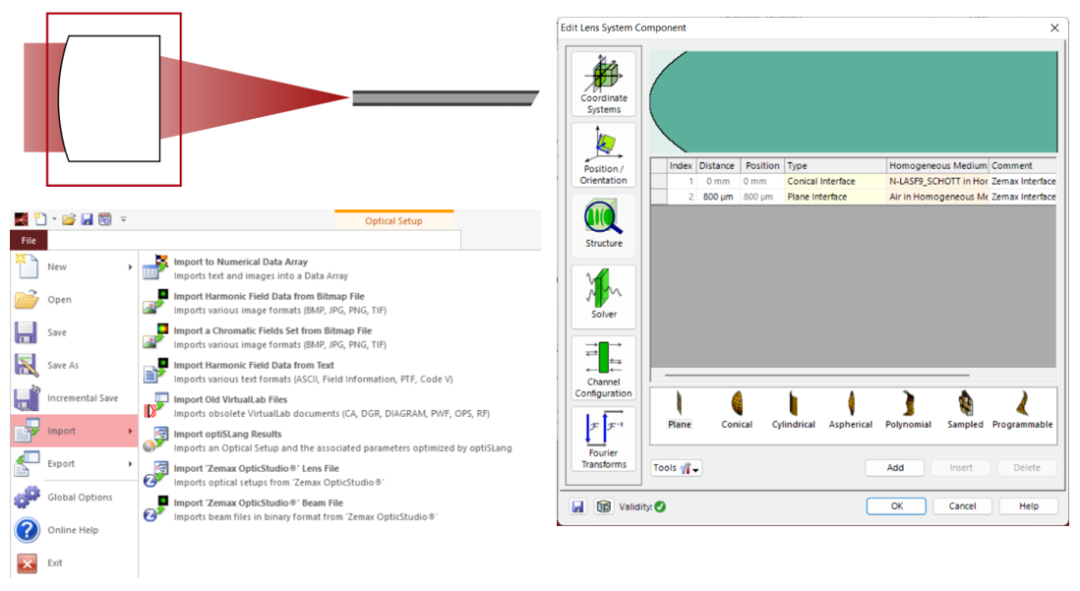The height and width of the screenshot is (591, 1080).
Task: Select the Conical Interface table row
Action: click(853, 181)
